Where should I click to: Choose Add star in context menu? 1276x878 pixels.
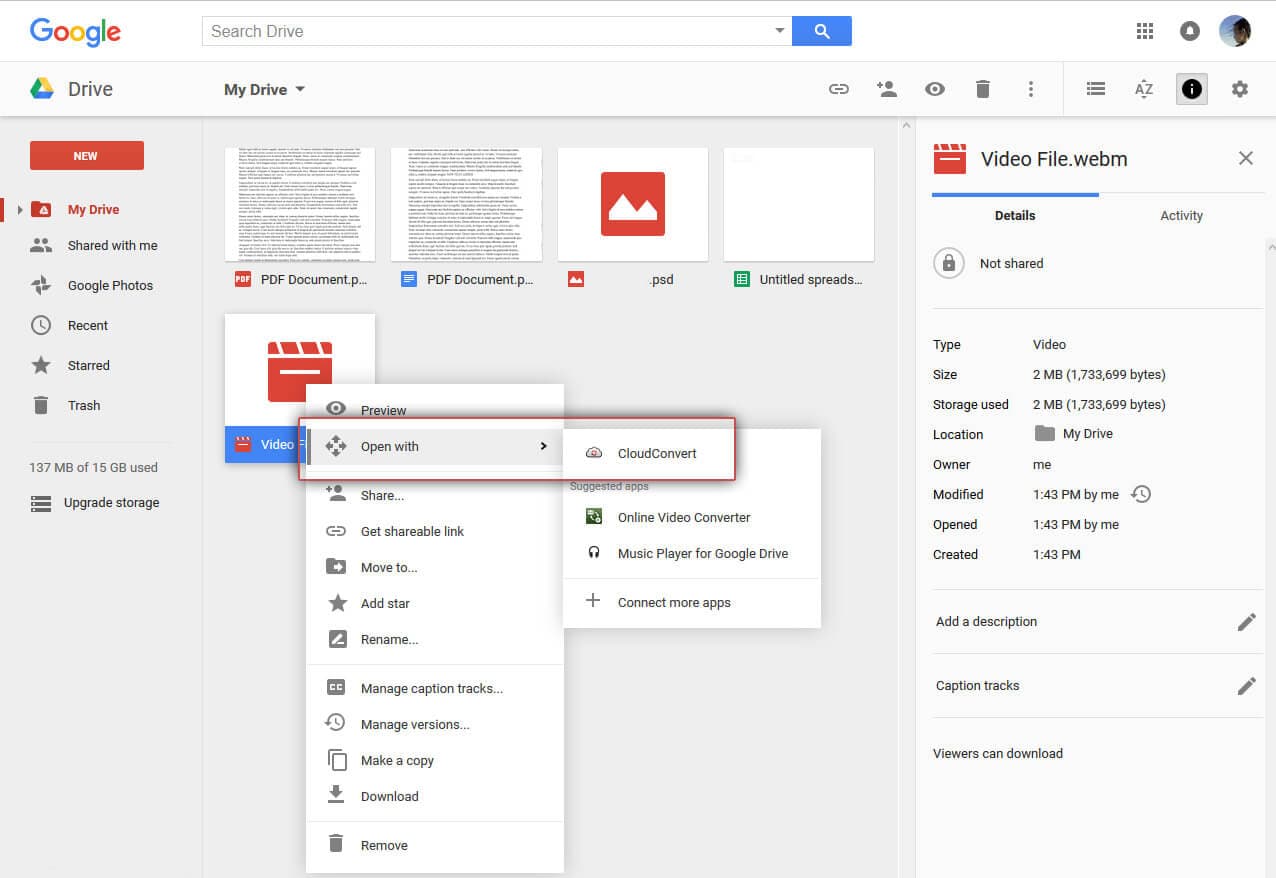435,604
